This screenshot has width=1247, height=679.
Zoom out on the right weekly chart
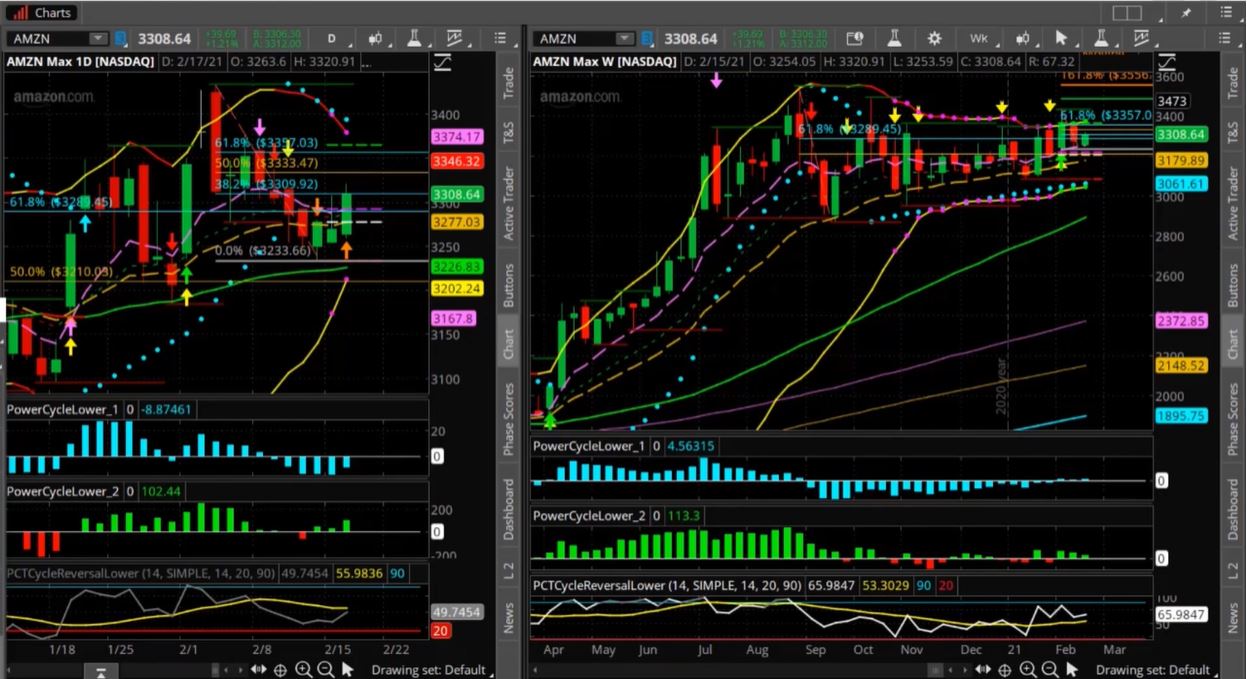1052,670
